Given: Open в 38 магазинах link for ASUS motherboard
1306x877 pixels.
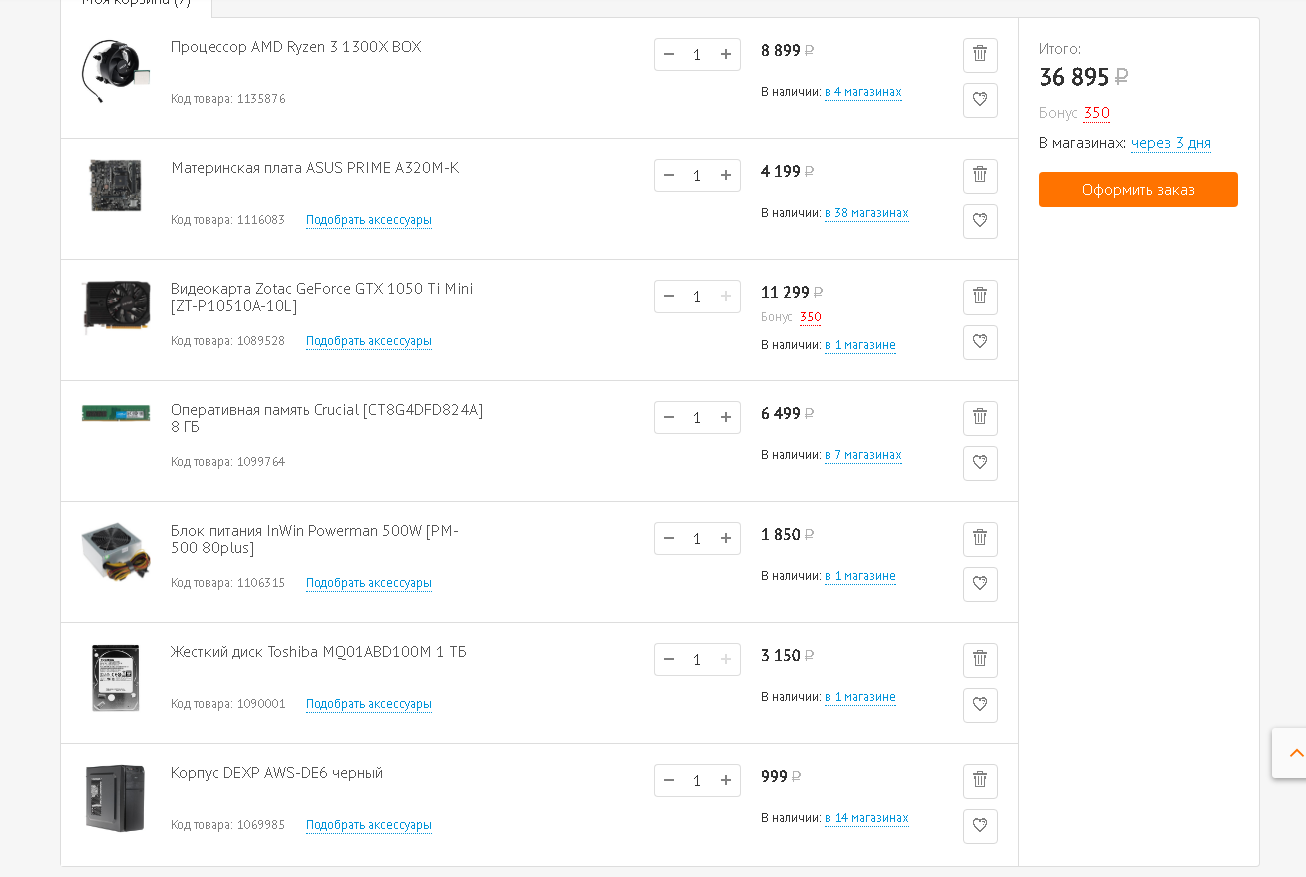Looking at the screenshot, I should click(867, 213).
